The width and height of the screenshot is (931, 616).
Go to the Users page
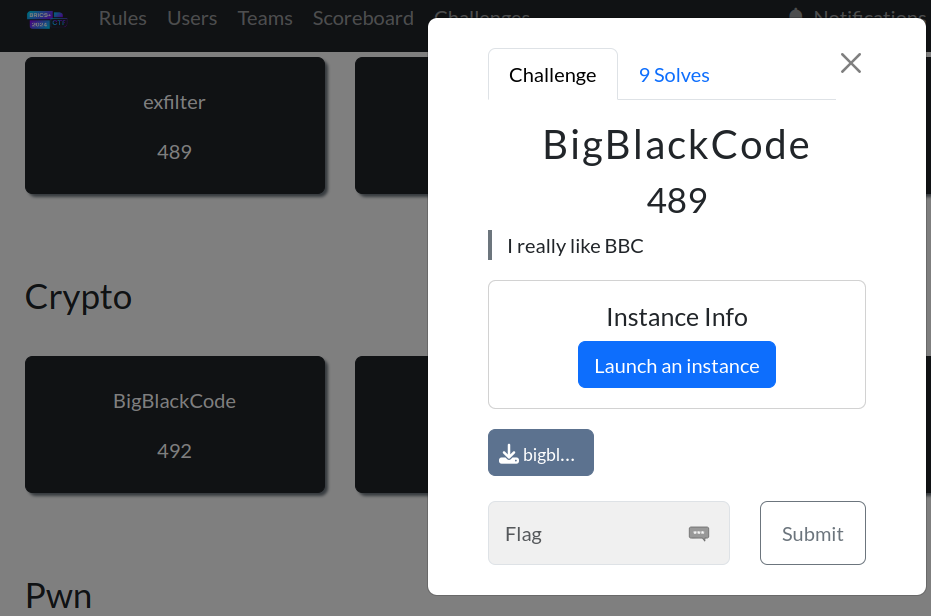tap(192, 18)
